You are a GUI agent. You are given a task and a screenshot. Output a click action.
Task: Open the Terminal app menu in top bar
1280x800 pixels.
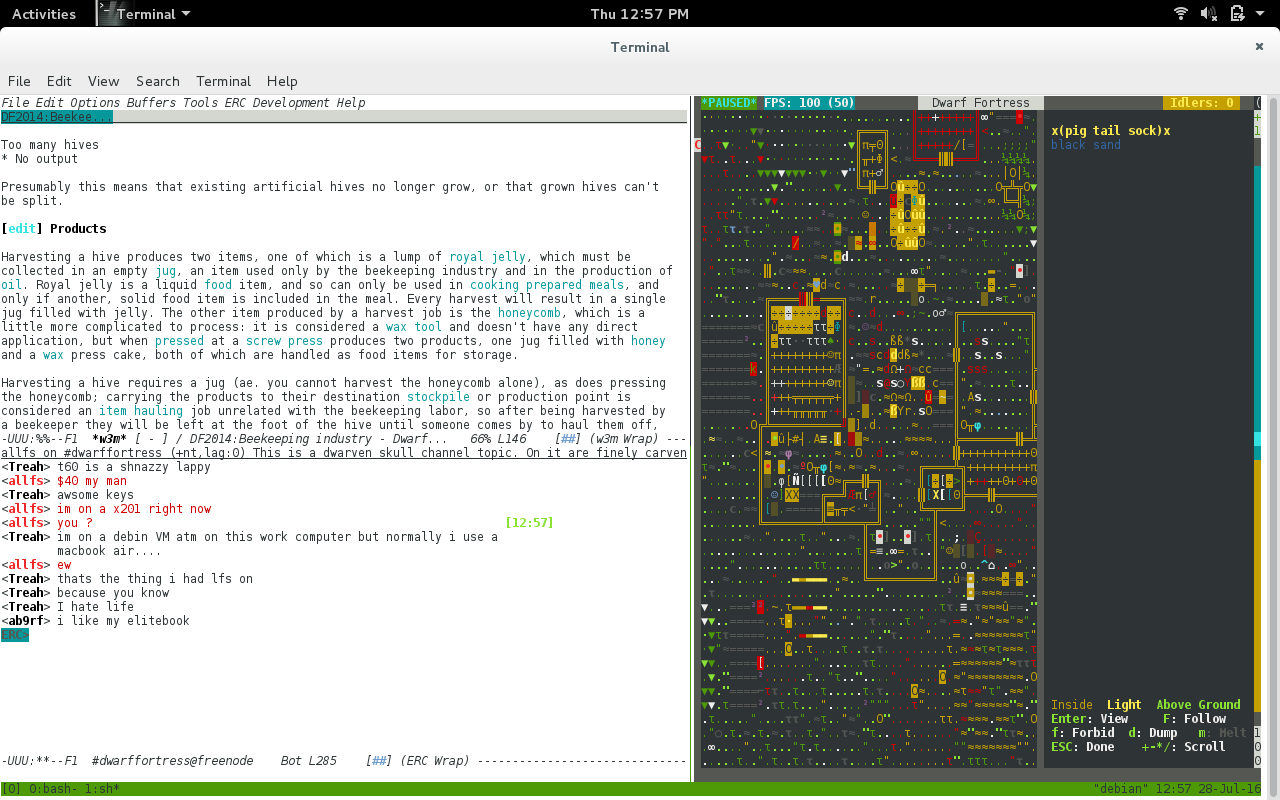tap(146, 14)
